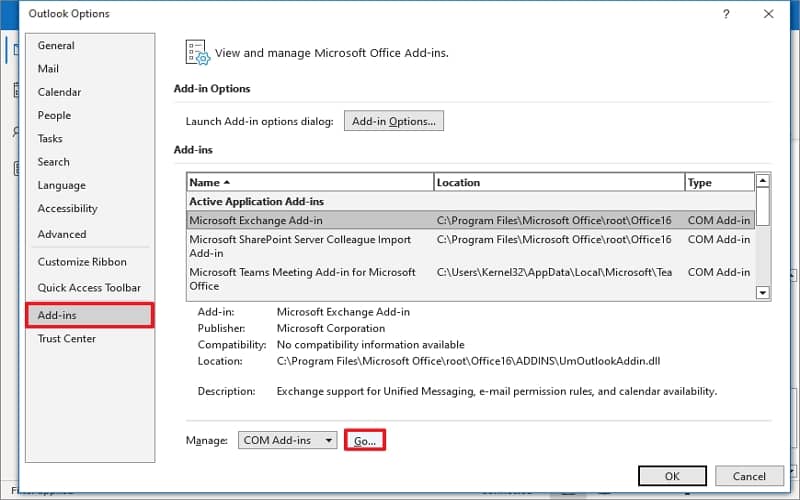
Task: Confirm with the OK button
Action: 672,476
